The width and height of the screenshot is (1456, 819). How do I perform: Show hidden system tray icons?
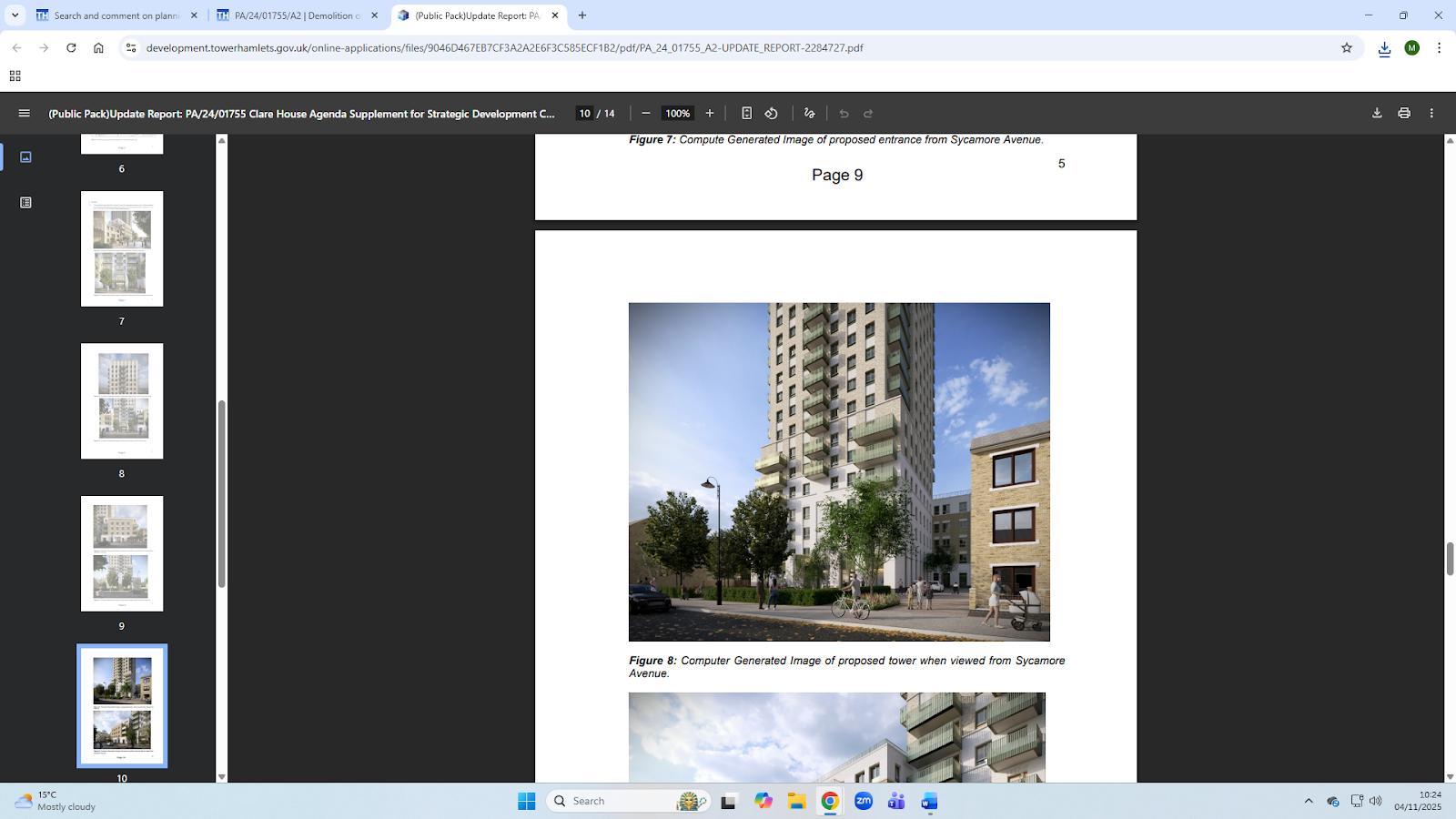1309,801
